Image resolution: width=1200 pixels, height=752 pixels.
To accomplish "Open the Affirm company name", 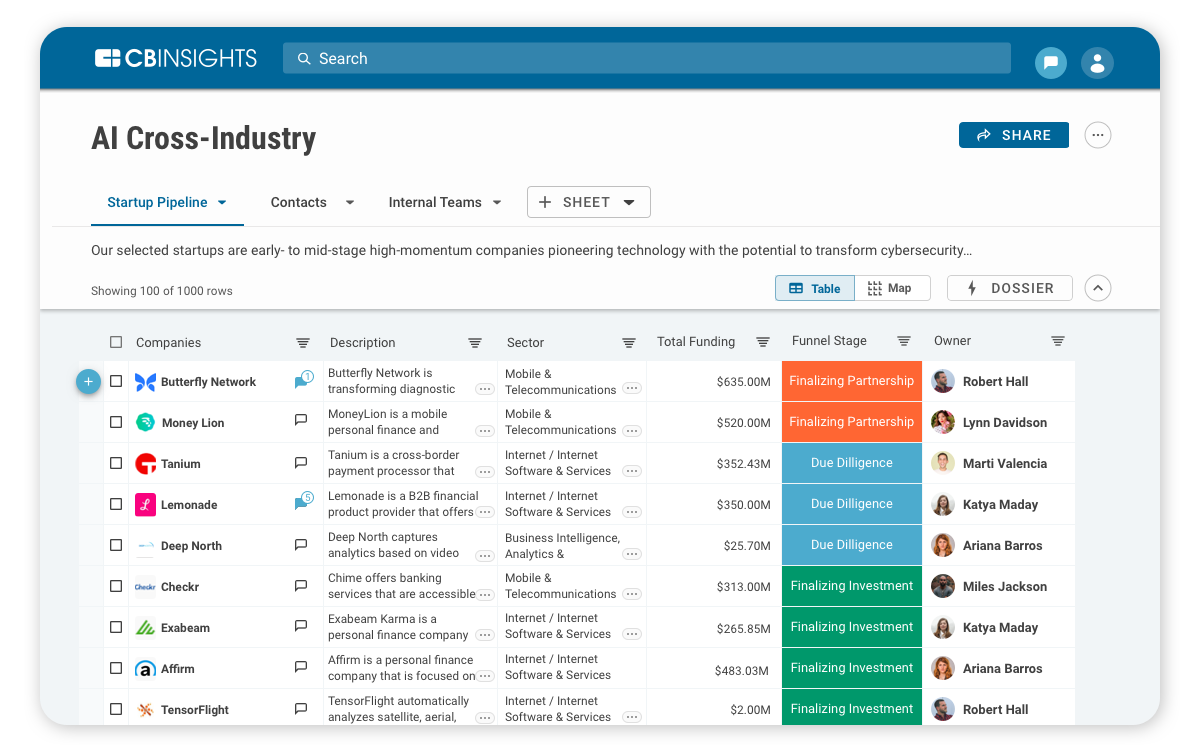I will click(x=178, y=669).
